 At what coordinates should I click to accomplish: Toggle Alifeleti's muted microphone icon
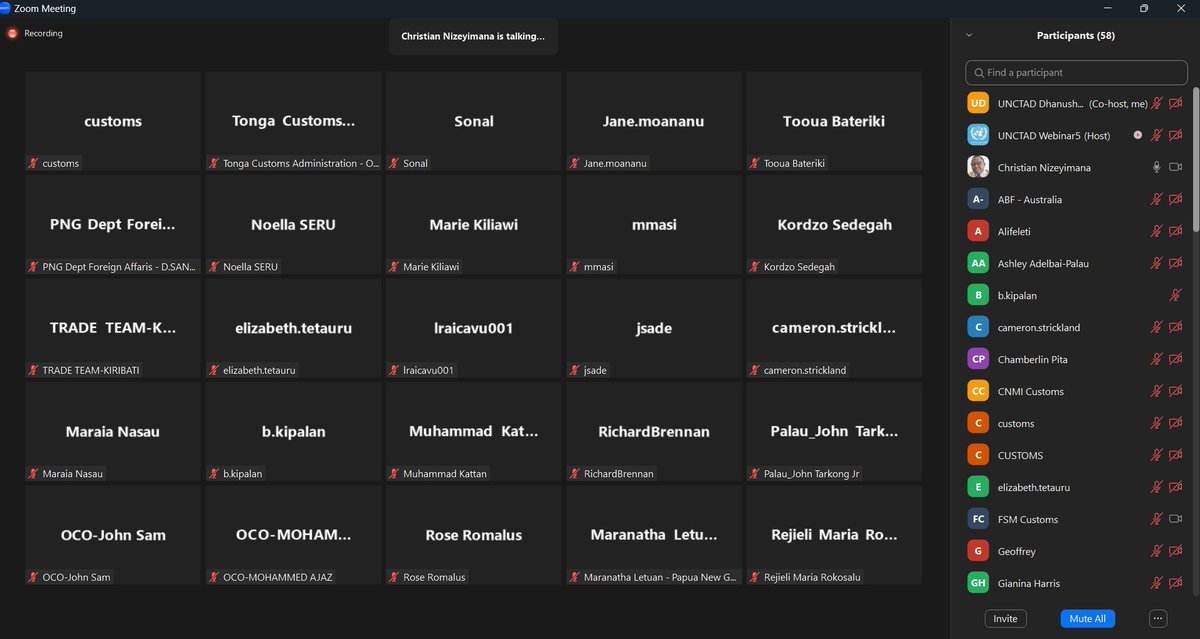pyautogui.click(x=1157, y=231)
